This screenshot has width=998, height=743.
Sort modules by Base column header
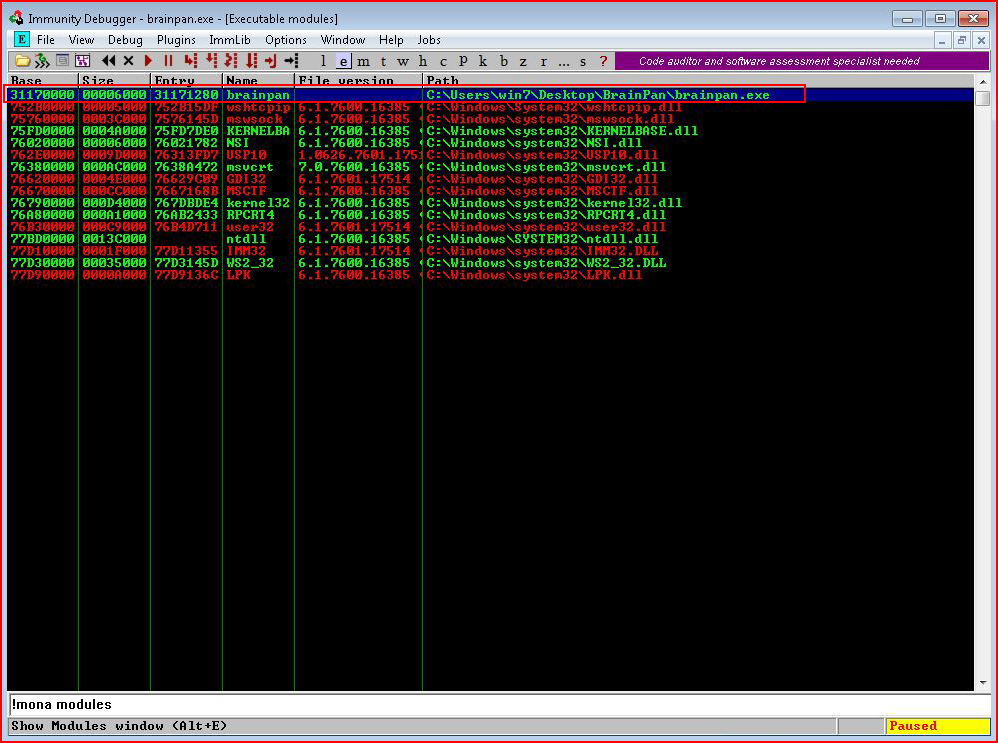click(x=43, y=81)
